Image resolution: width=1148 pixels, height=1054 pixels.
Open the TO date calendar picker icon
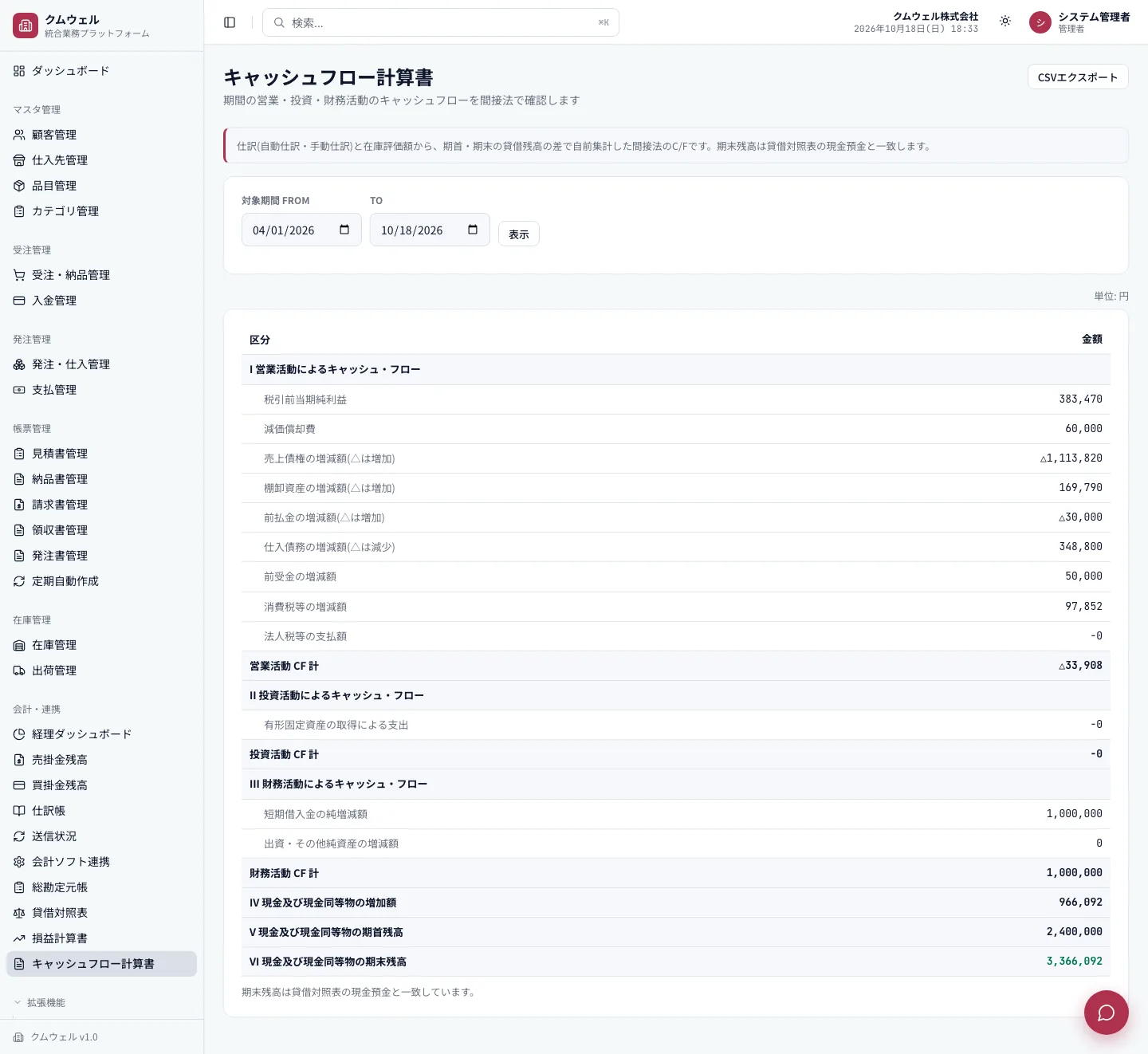tap(473, 230)
